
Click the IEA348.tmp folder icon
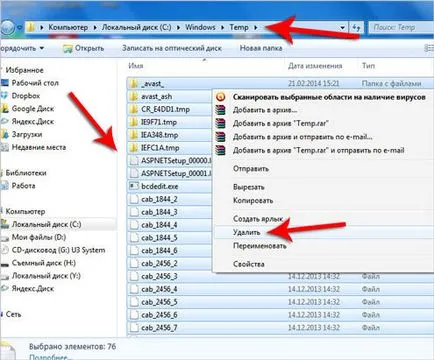(134, 135)
